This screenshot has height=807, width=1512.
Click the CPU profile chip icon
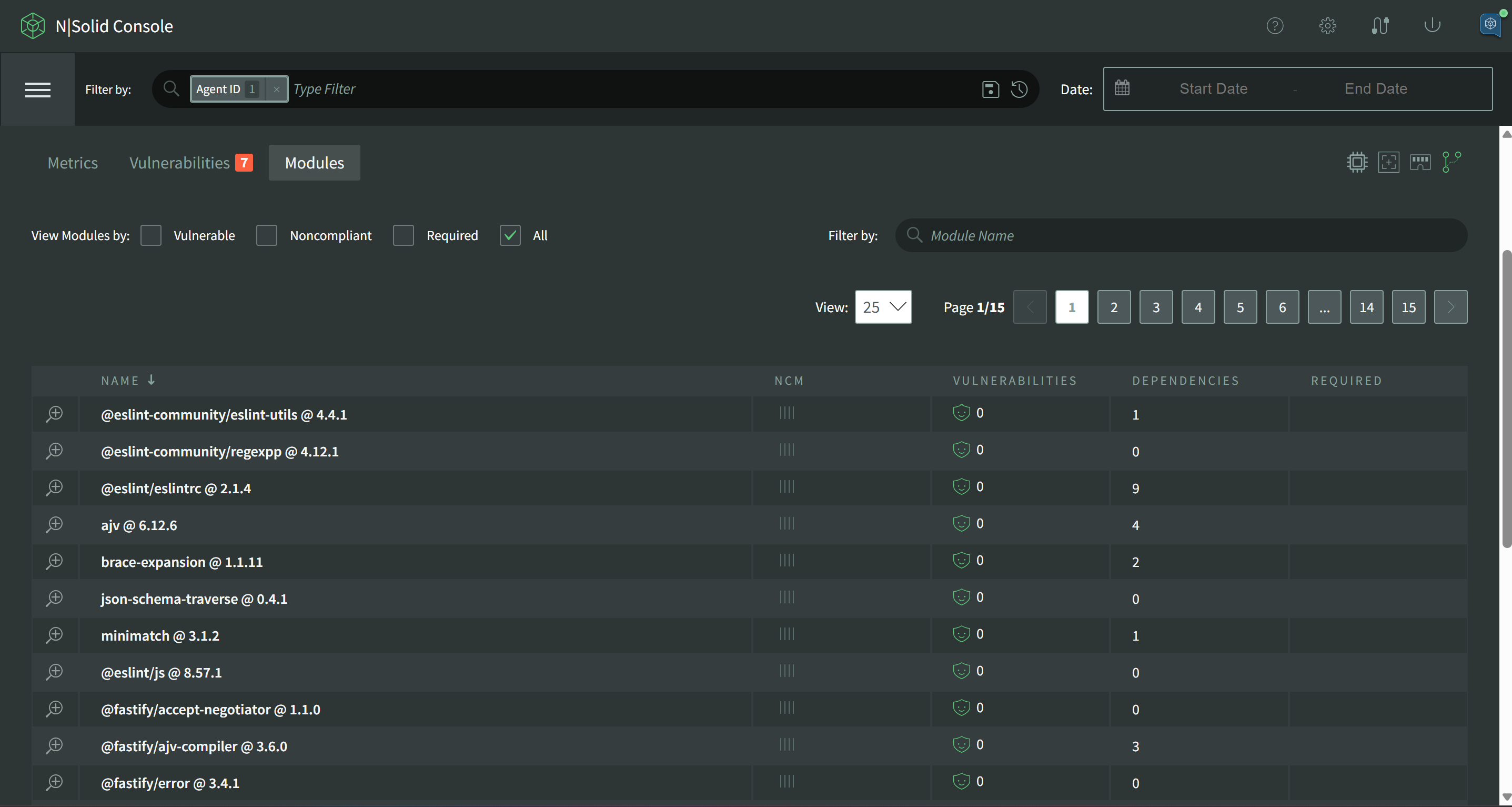1356,162
